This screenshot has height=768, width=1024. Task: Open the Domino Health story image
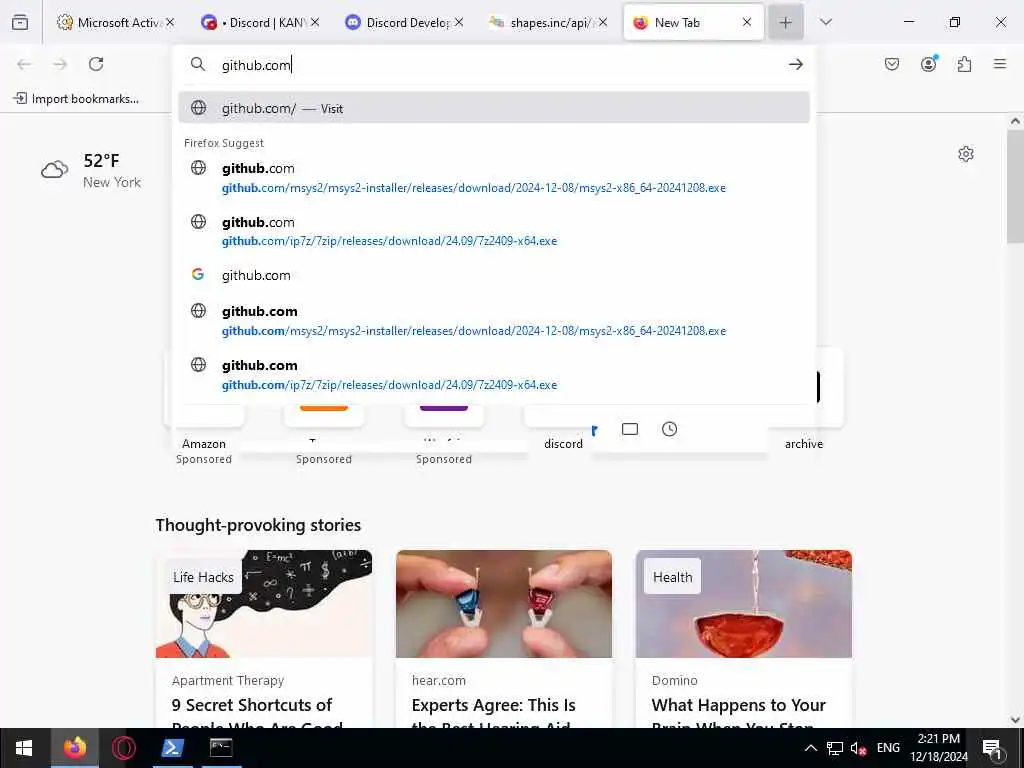(744, 603)
